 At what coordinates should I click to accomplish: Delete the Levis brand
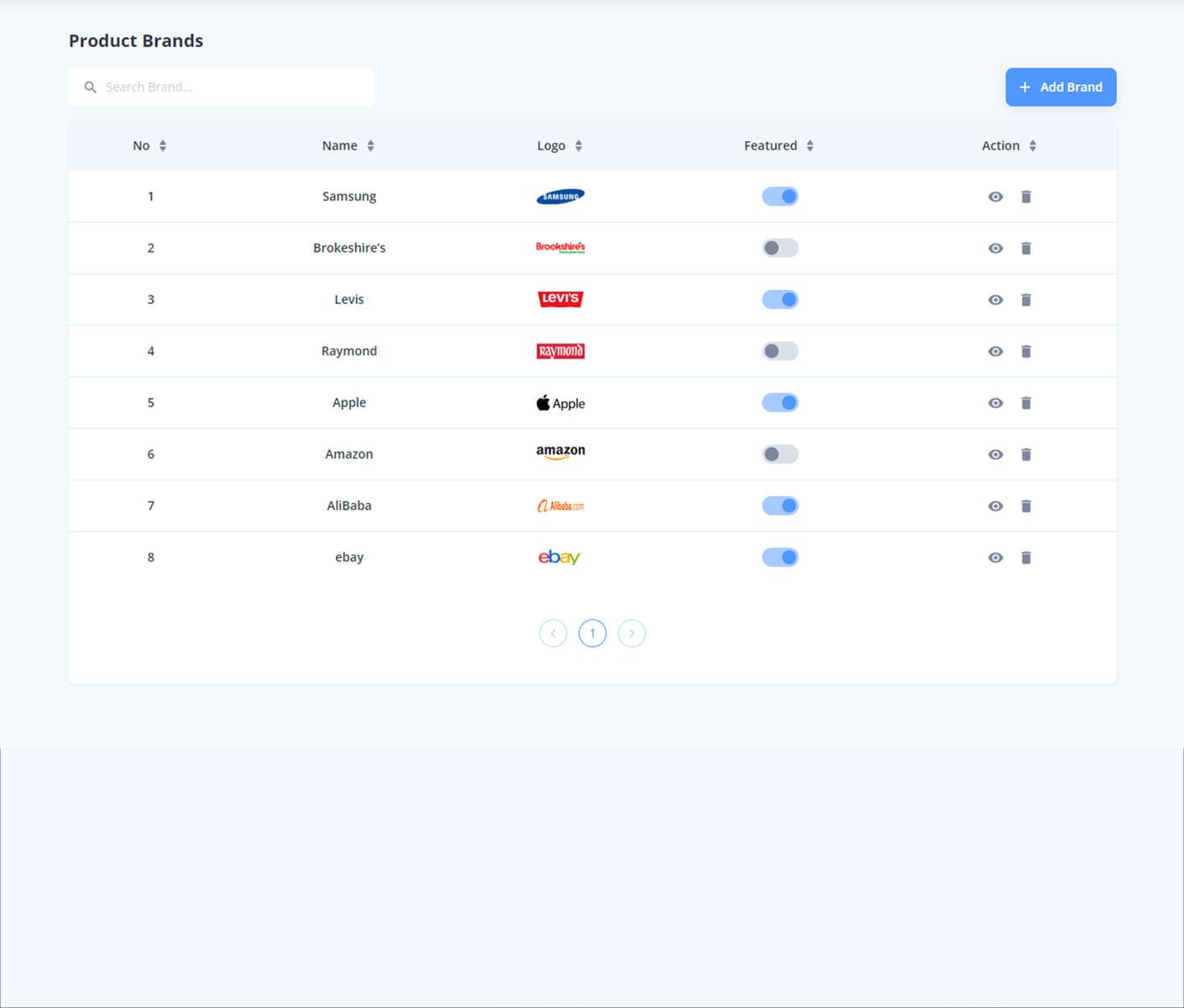click(1026, 299)
